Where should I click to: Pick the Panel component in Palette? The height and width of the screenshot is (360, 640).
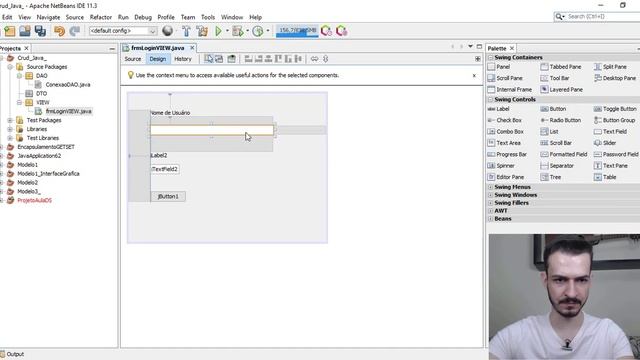(x=503, y=67)
